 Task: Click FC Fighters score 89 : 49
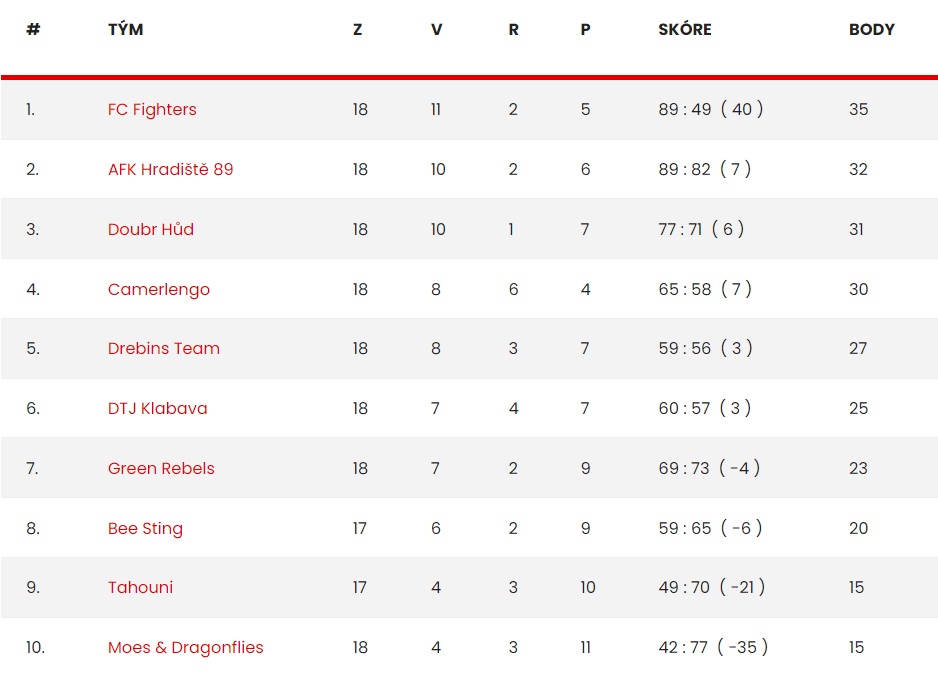click(x=685, y=109)
